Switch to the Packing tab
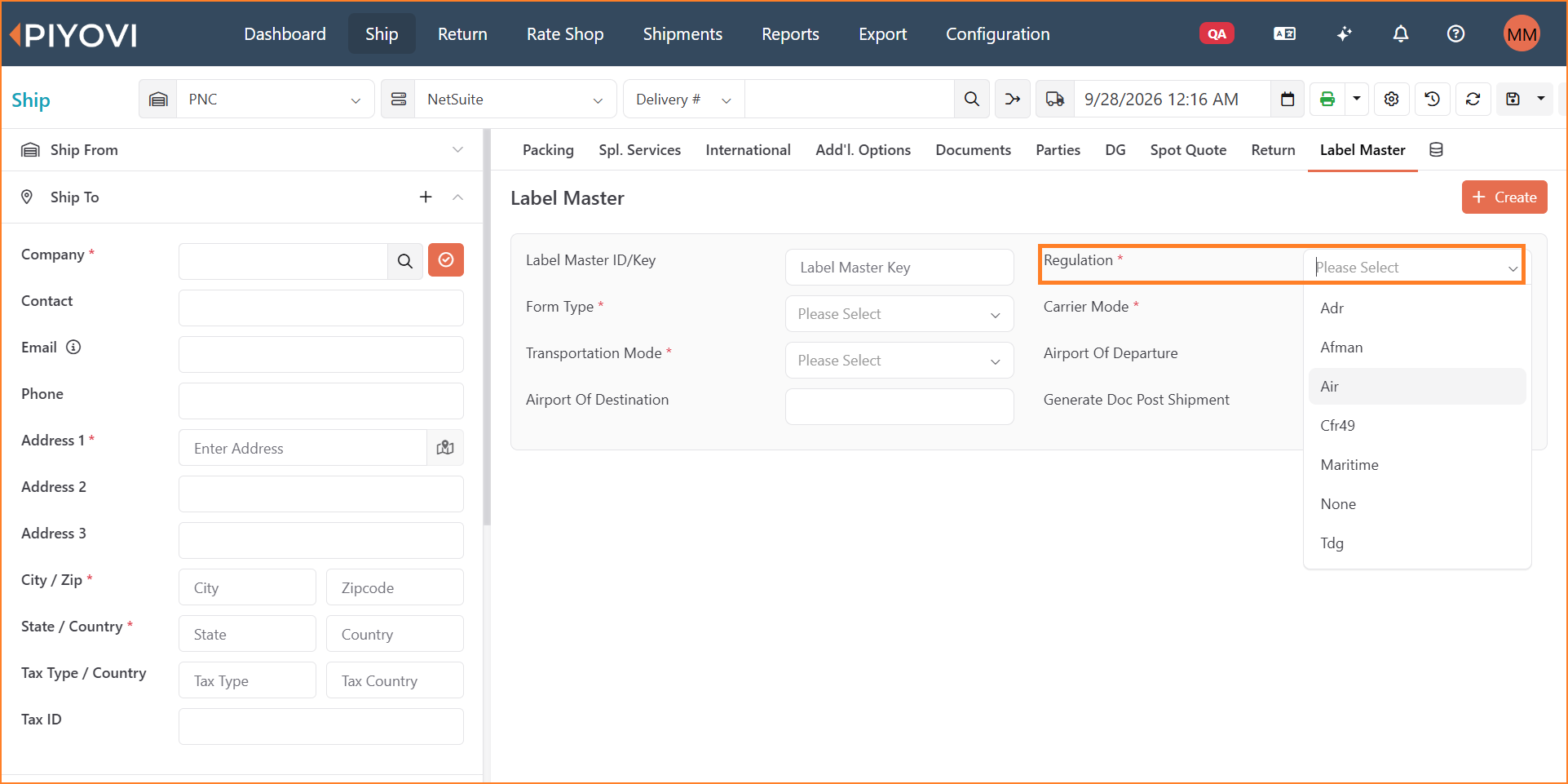The width and height of the screenshot is (1568, 784). [548, 150]
